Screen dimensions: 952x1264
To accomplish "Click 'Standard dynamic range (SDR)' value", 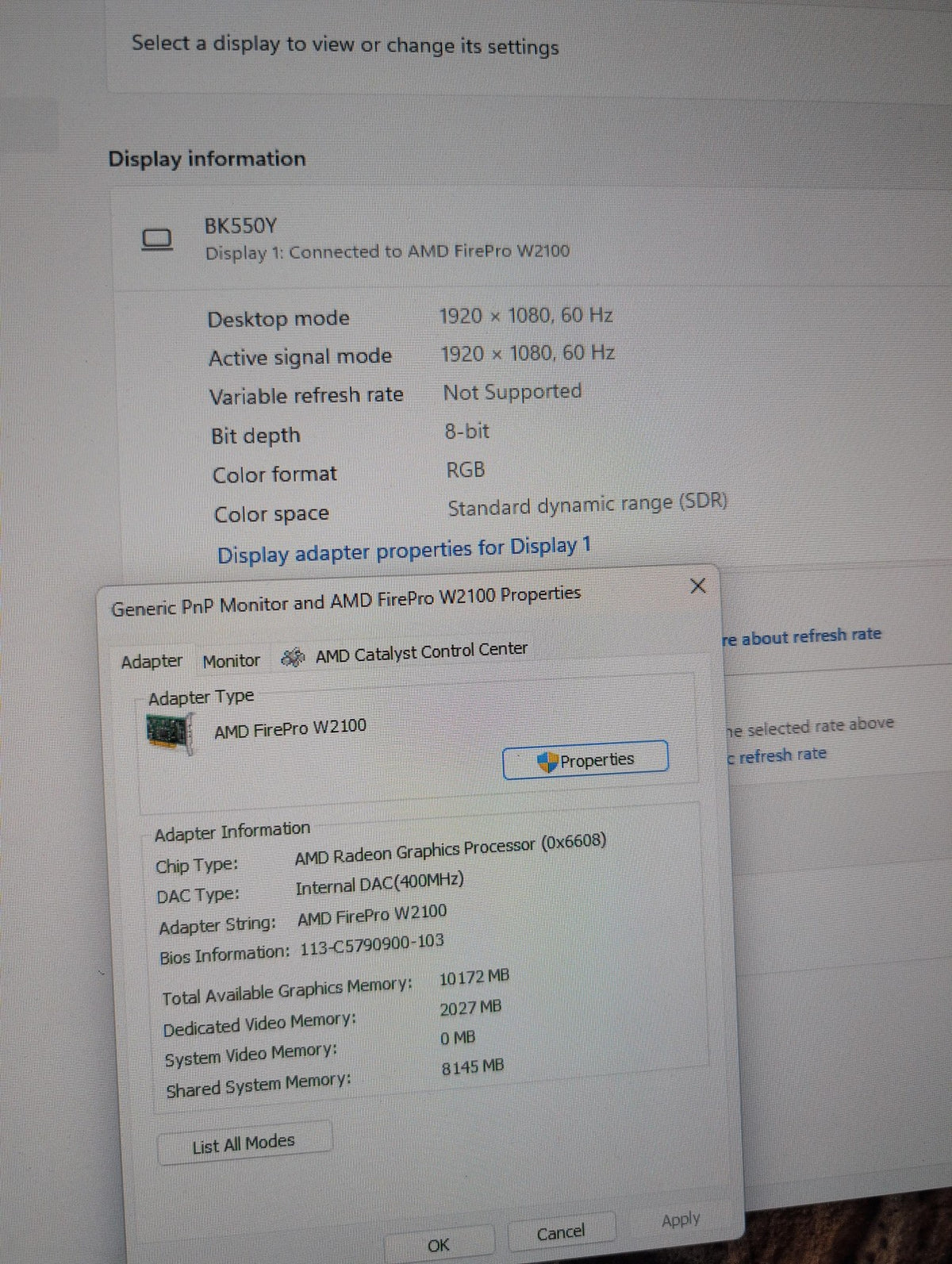I will tap(587, 505).
